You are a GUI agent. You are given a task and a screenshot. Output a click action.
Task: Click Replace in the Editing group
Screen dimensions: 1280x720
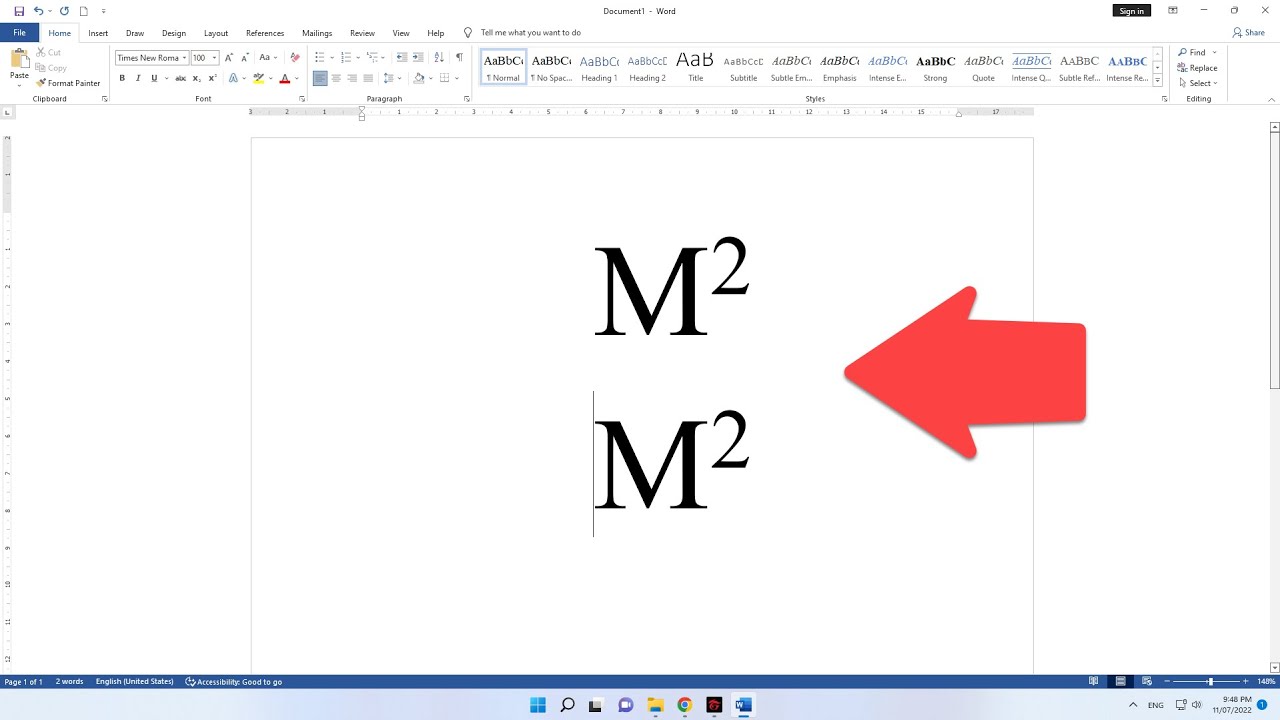coord(1198,68)
